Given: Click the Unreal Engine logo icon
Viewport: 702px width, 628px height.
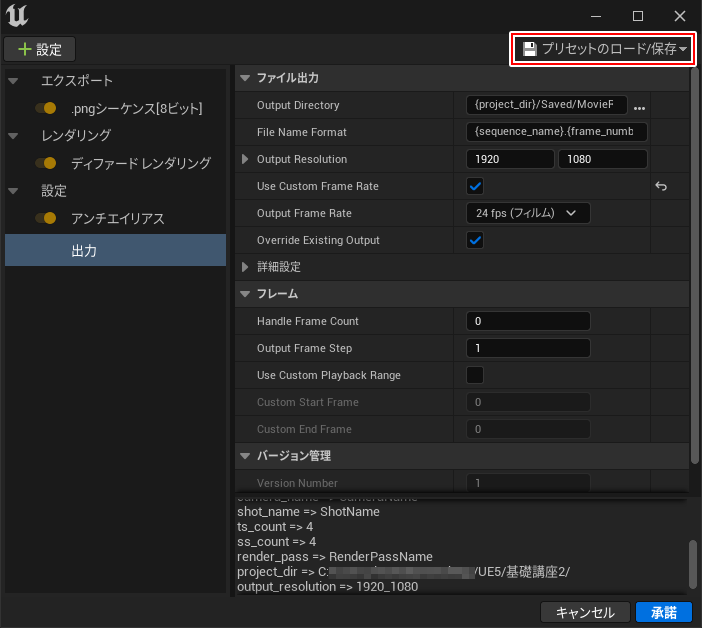Looking at the screenshot, I should click(17, 16).
